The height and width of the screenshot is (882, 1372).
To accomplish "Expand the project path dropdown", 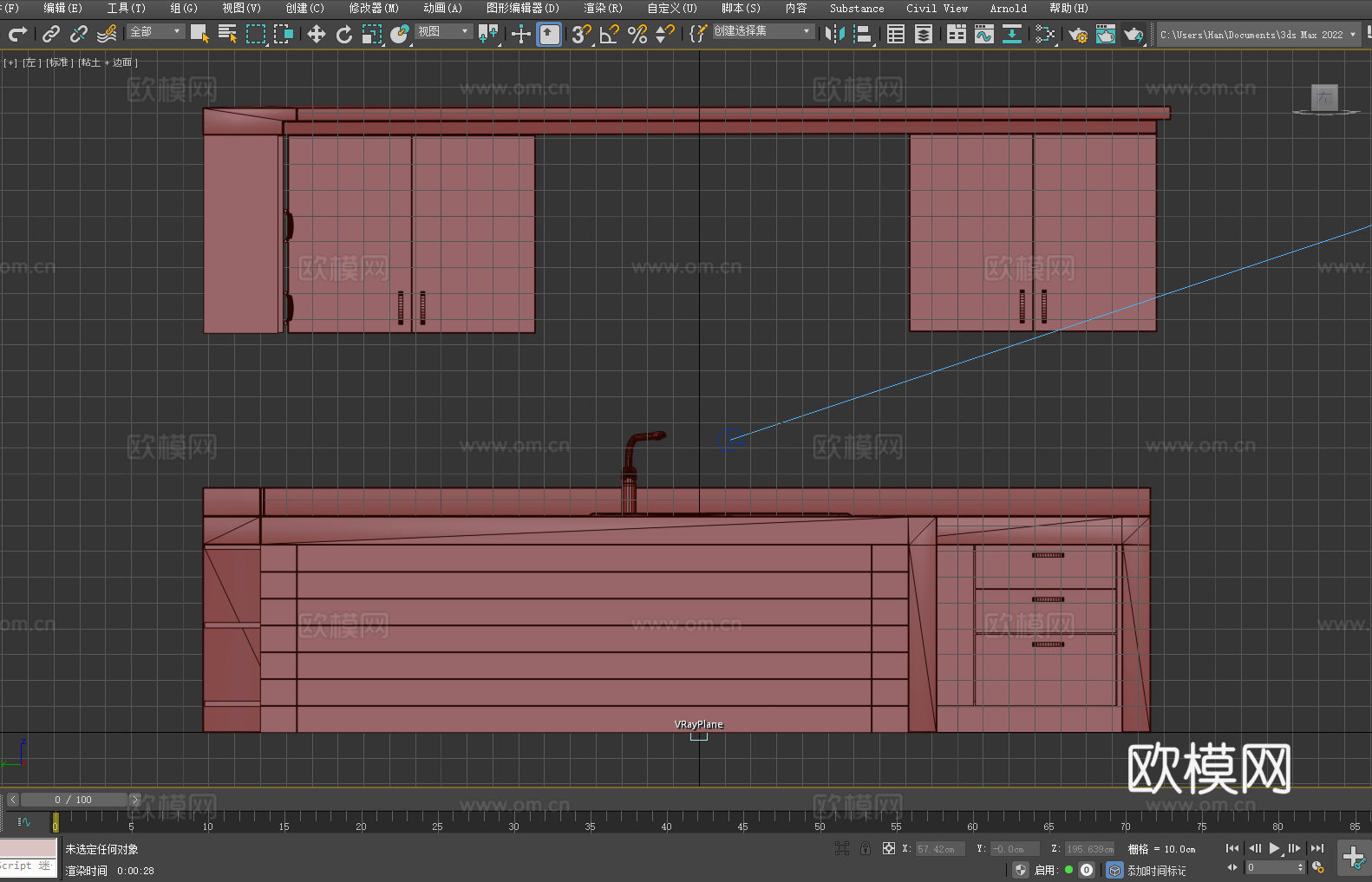I will (x=1352, y=35).
